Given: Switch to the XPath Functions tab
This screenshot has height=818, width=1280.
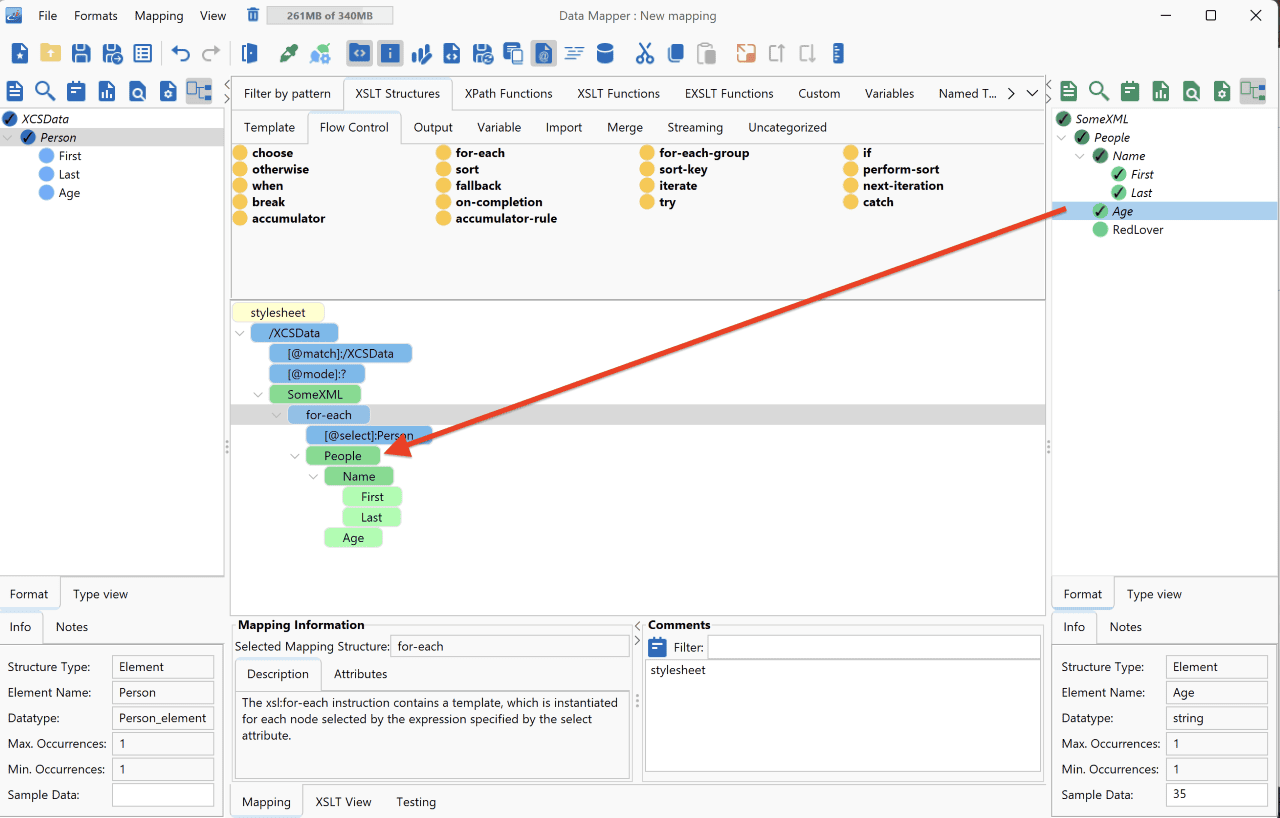Looking at the screenshot, I should pyautogui.click(x=508, y=93).
